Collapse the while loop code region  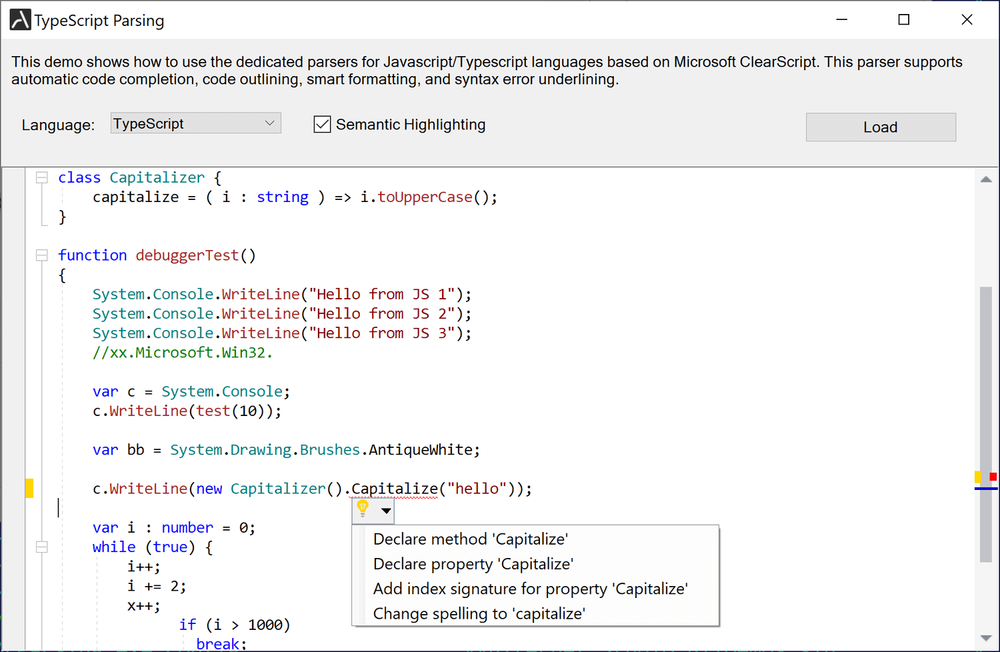click(41, 546)
